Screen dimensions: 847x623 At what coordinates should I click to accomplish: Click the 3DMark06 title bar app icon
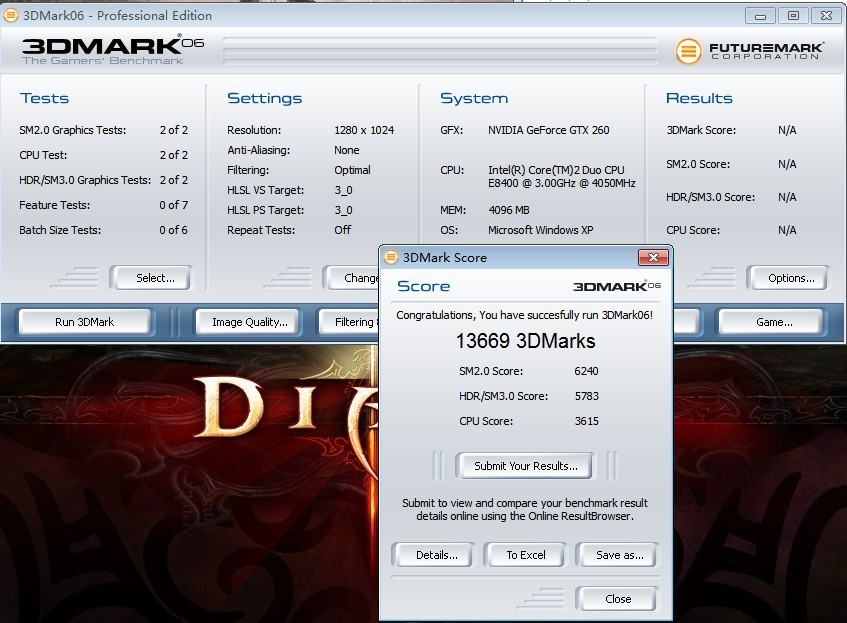(x=11, y=15)
